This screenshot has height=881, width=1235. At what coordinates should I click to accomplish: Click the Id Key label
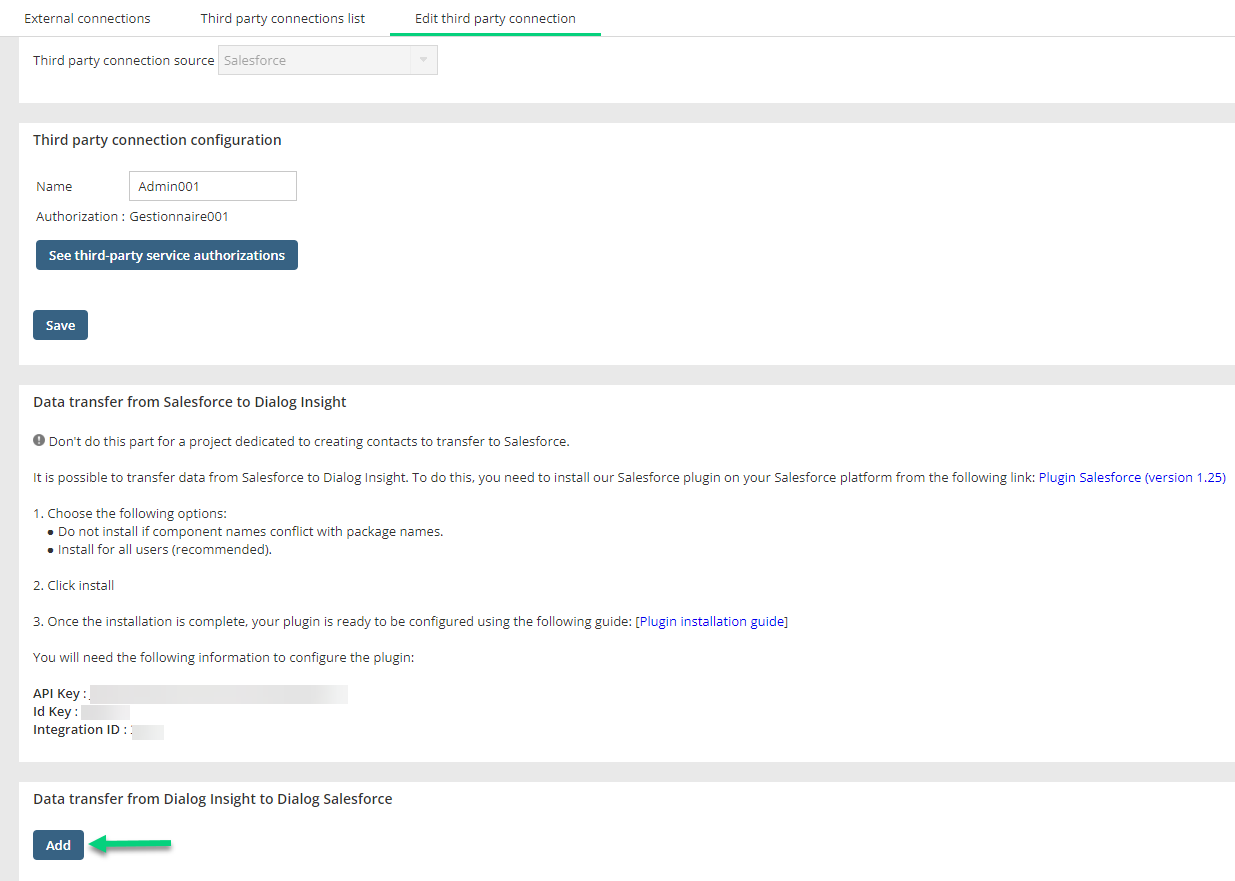coord(55,712)
